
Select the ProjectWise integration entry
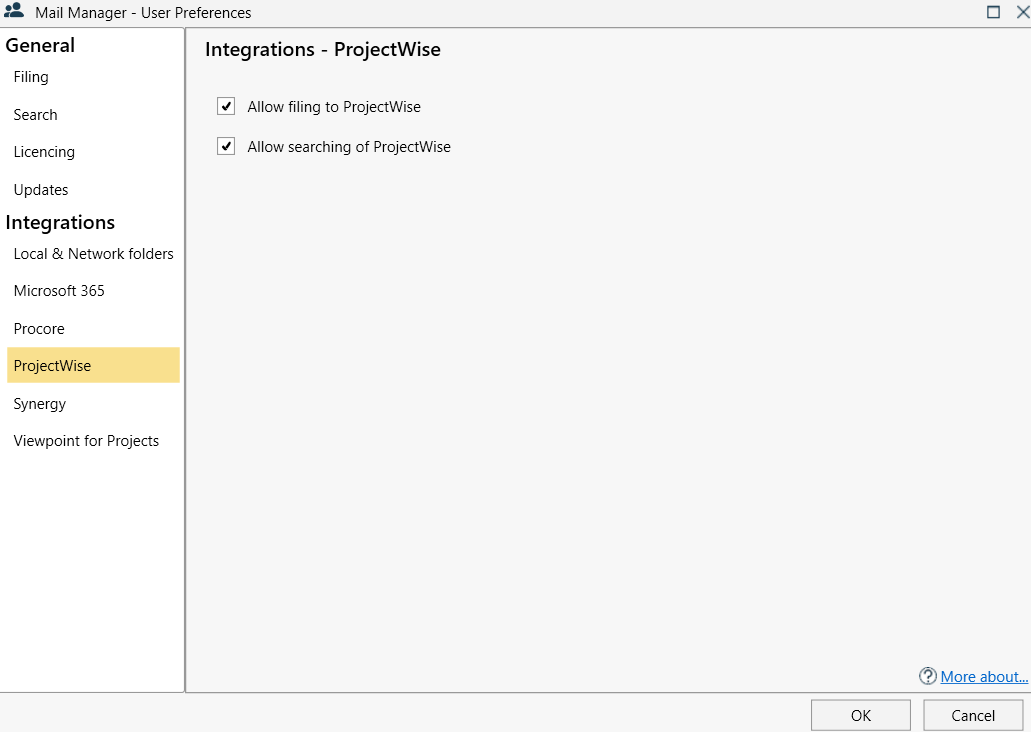pos(52,365)
